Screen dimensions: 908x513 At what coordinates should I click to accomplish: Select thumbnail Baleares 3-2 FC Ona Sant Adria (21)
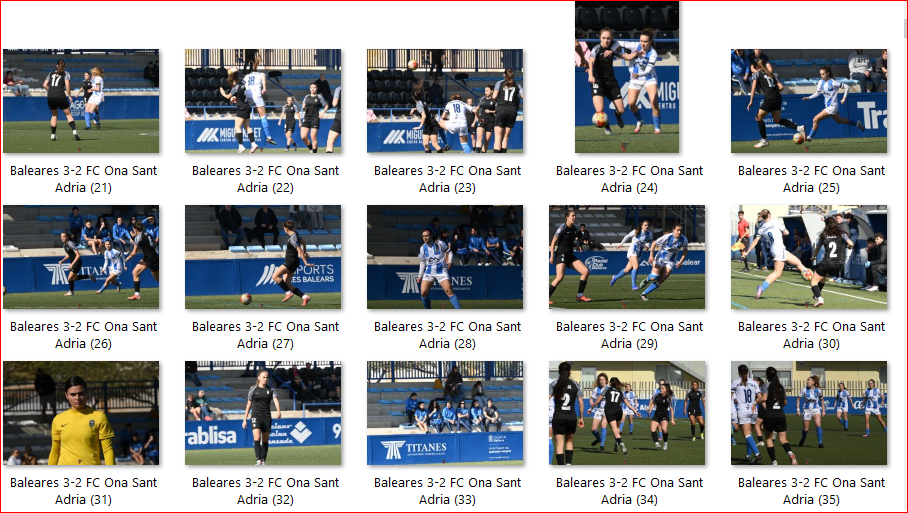click(81, 101)
